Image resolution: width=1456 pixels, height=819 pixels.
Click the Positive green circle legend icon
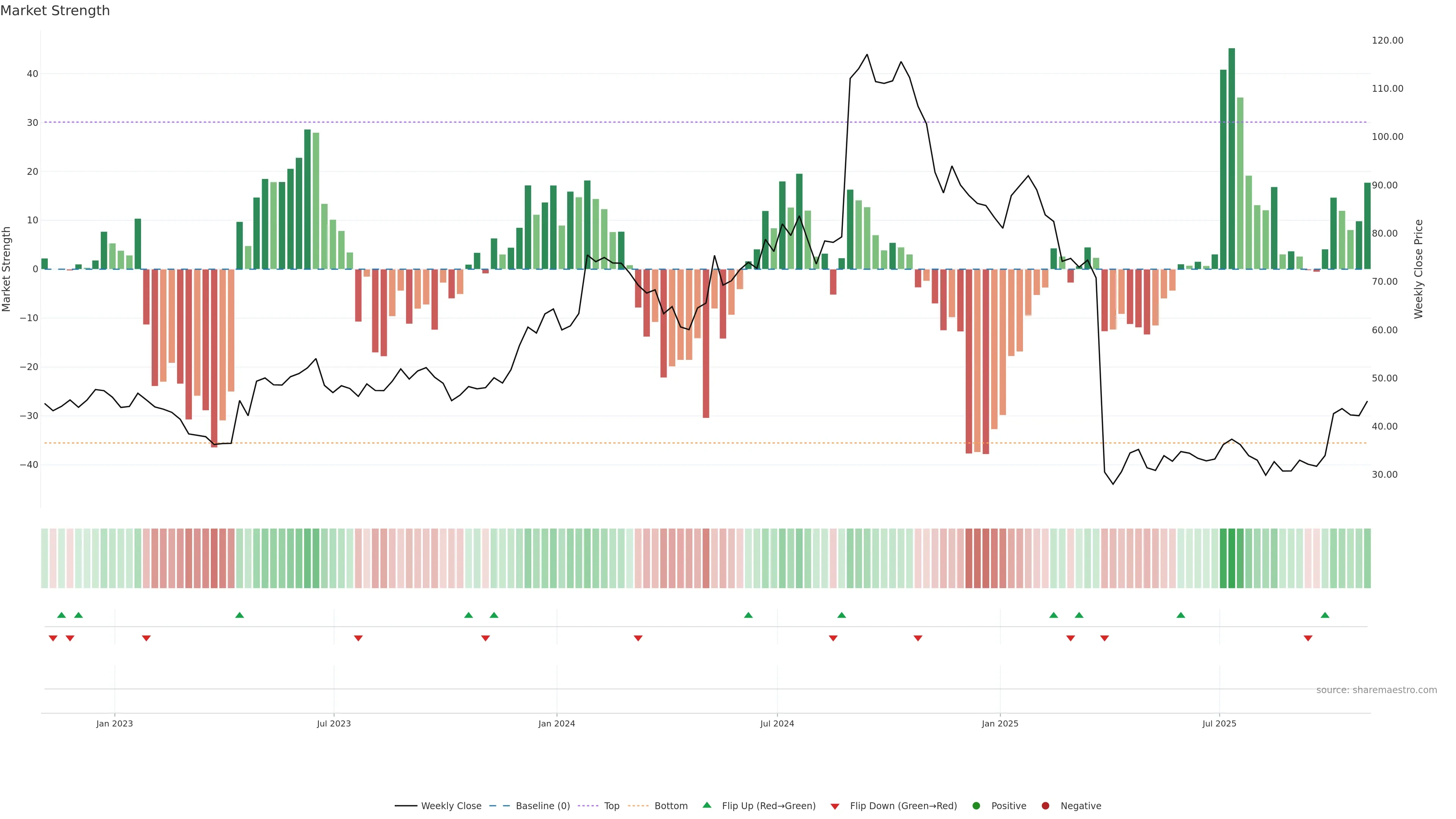coord(976,806)
